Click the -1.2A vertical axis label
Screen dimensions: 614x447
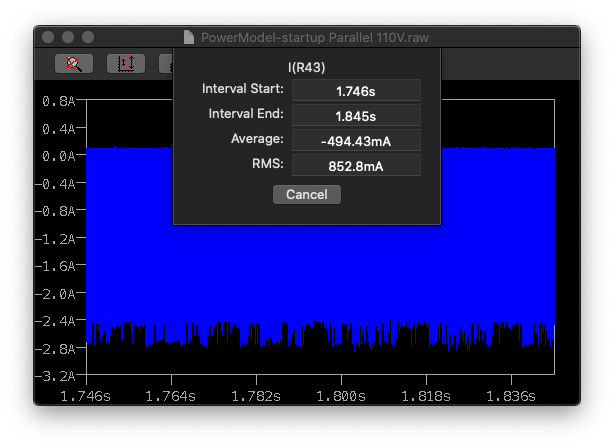[55, 239]
